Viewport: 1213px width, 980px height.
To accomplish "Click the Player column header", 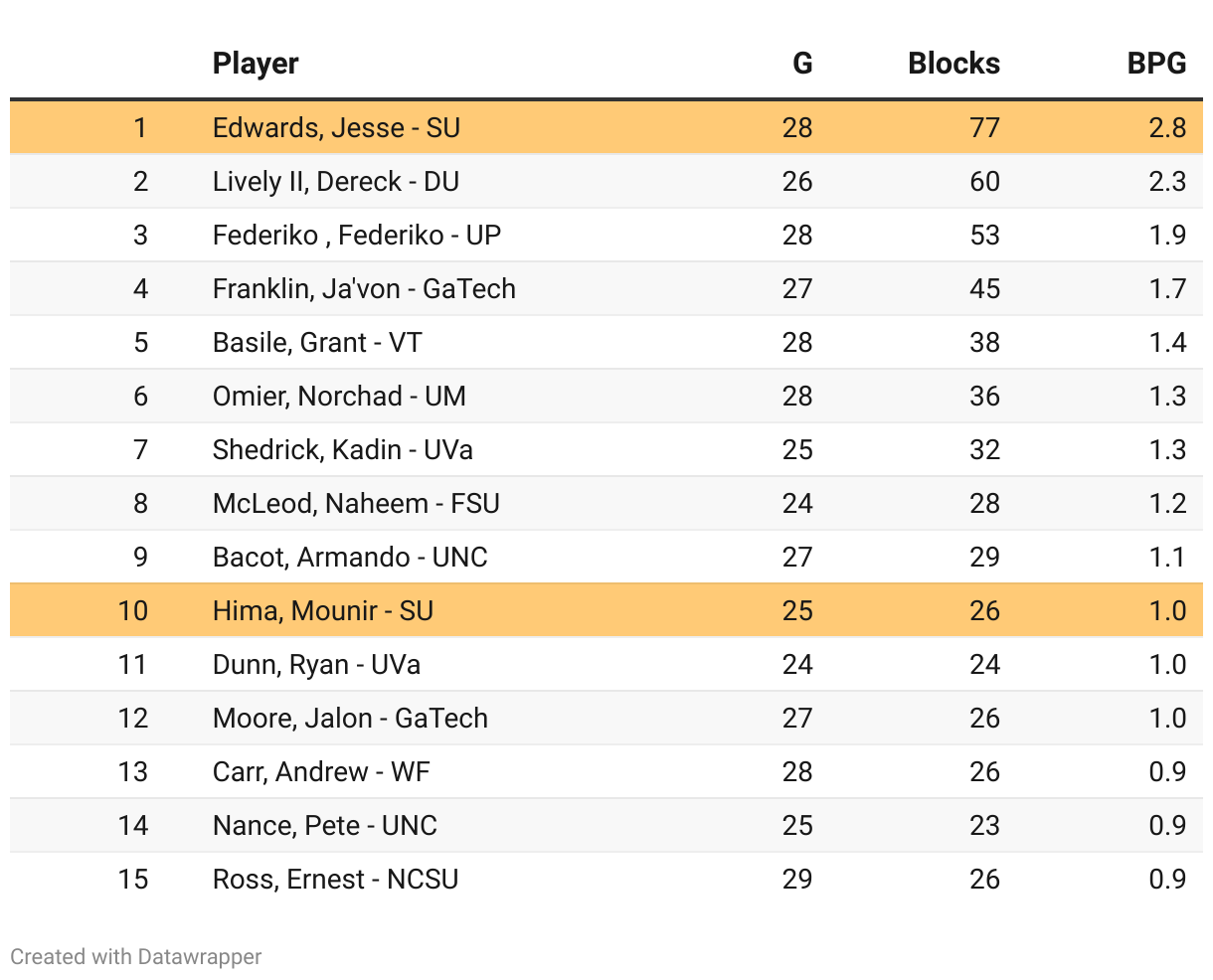I will click(x=256, y=64).
